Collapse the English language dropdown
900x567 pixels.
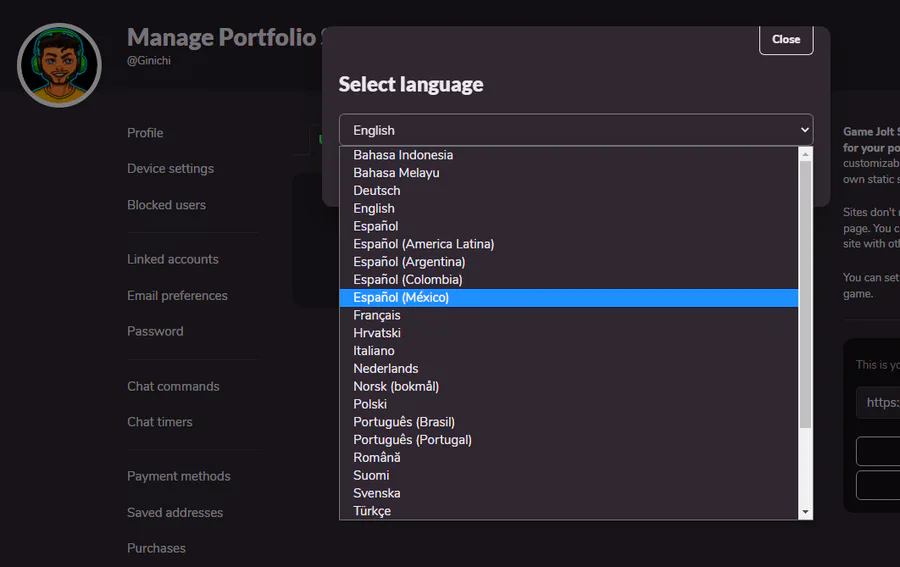(575, 130)
